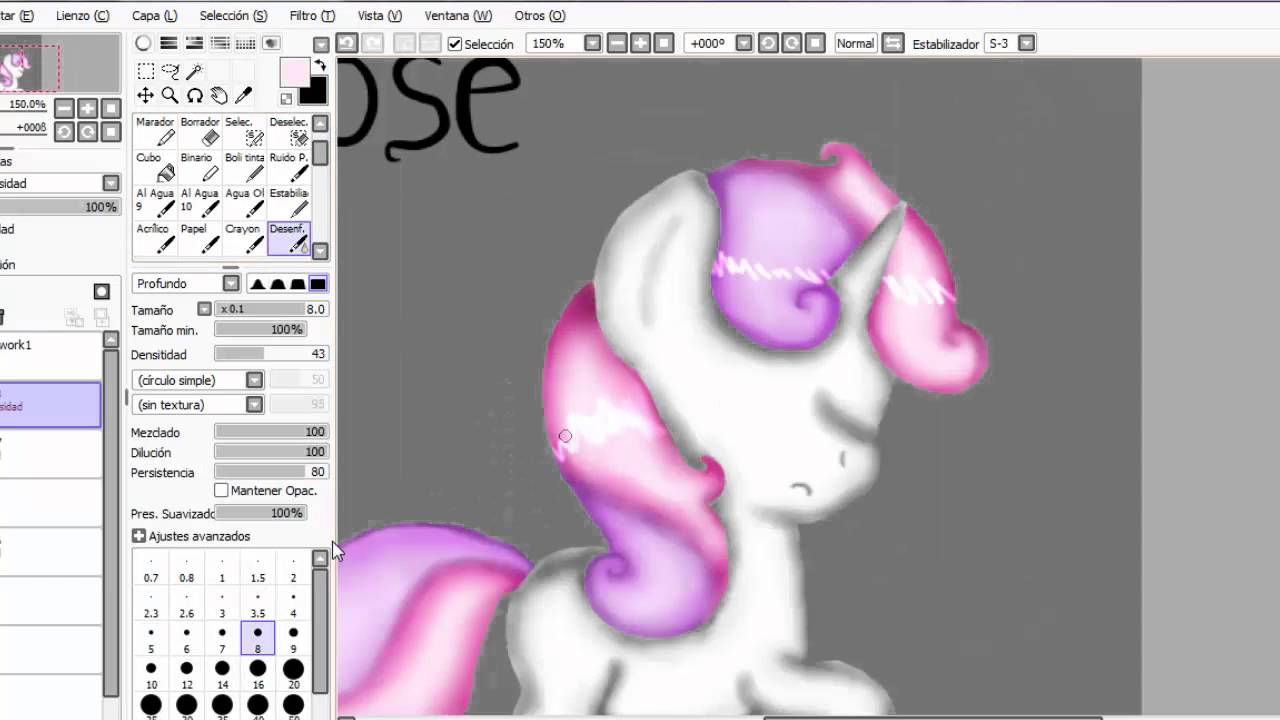
Task: Open the Filtro menu
Action: point(312,16)
